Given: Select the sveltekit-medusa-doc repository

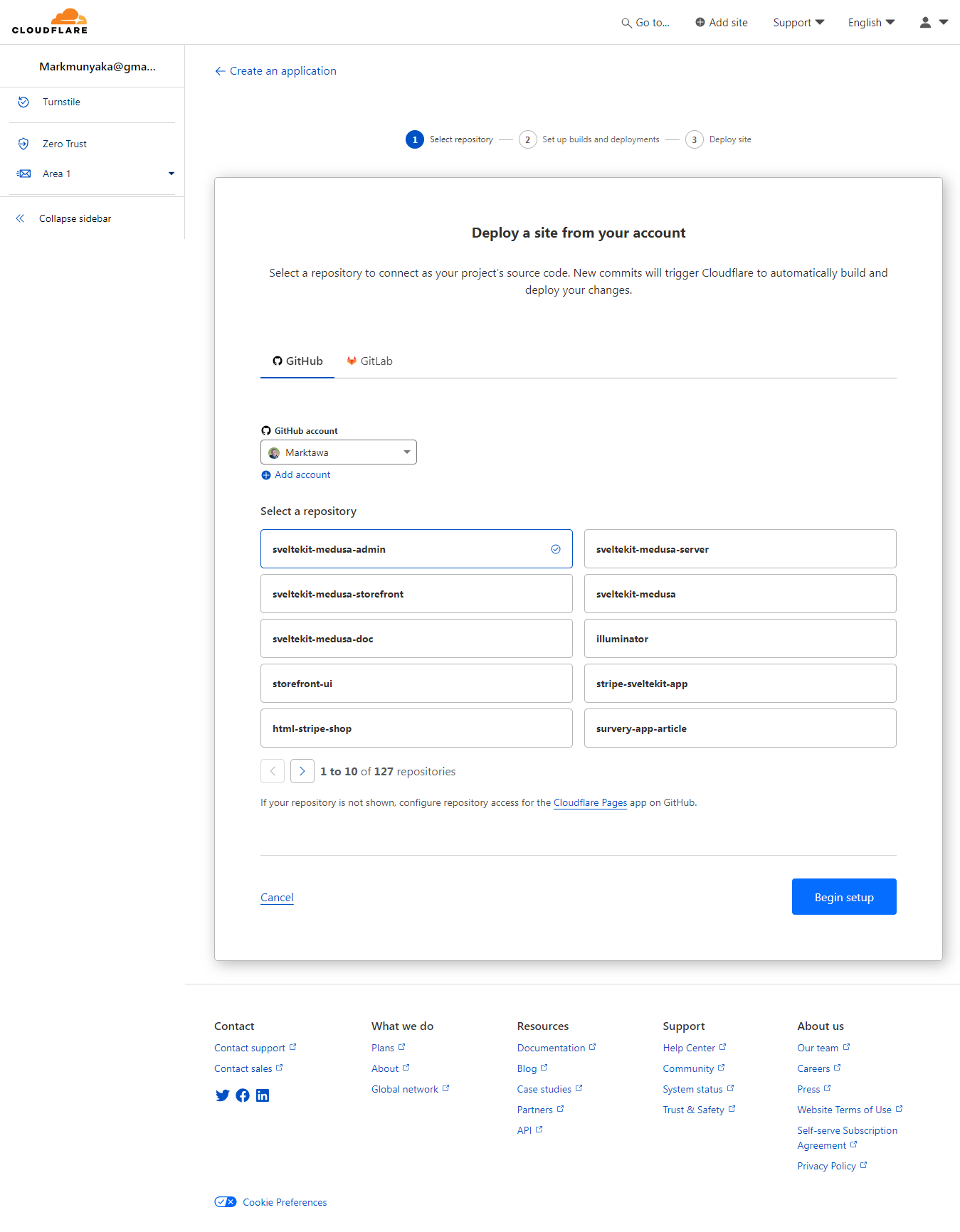Looking at the screenshot, I should [416, 638].
